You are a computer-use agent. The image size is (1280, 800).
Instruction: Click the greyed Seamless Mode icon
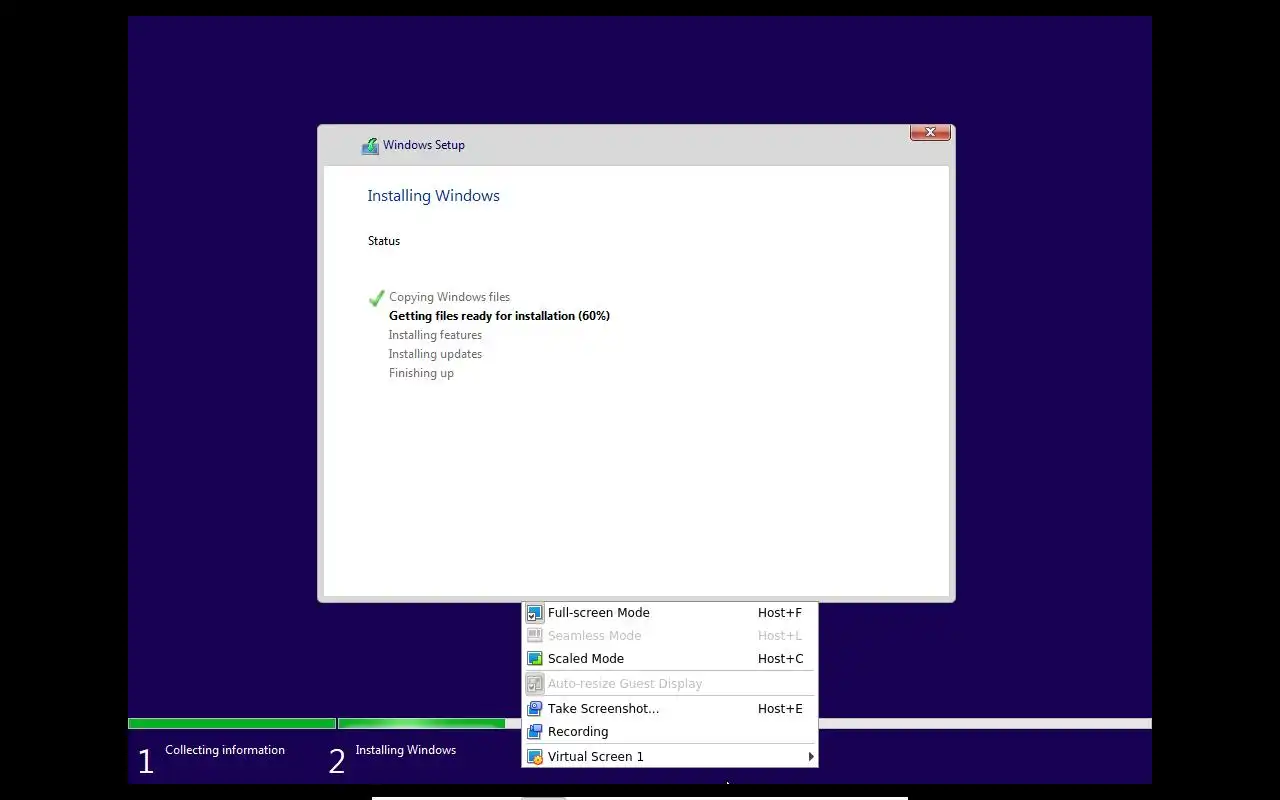[535, 636]
